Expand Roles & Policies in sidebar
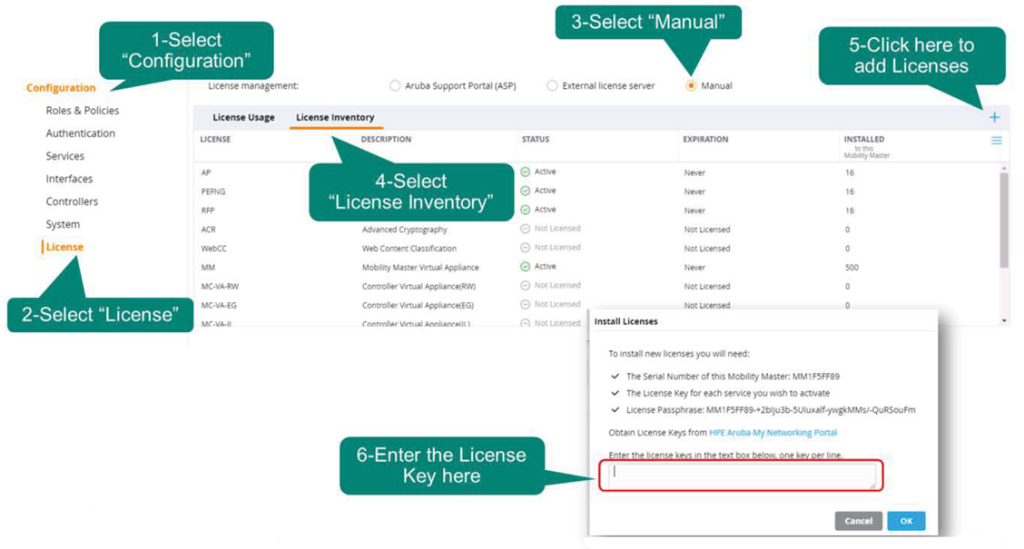This screenshot has height=549, width=1024. coord(82,111)
